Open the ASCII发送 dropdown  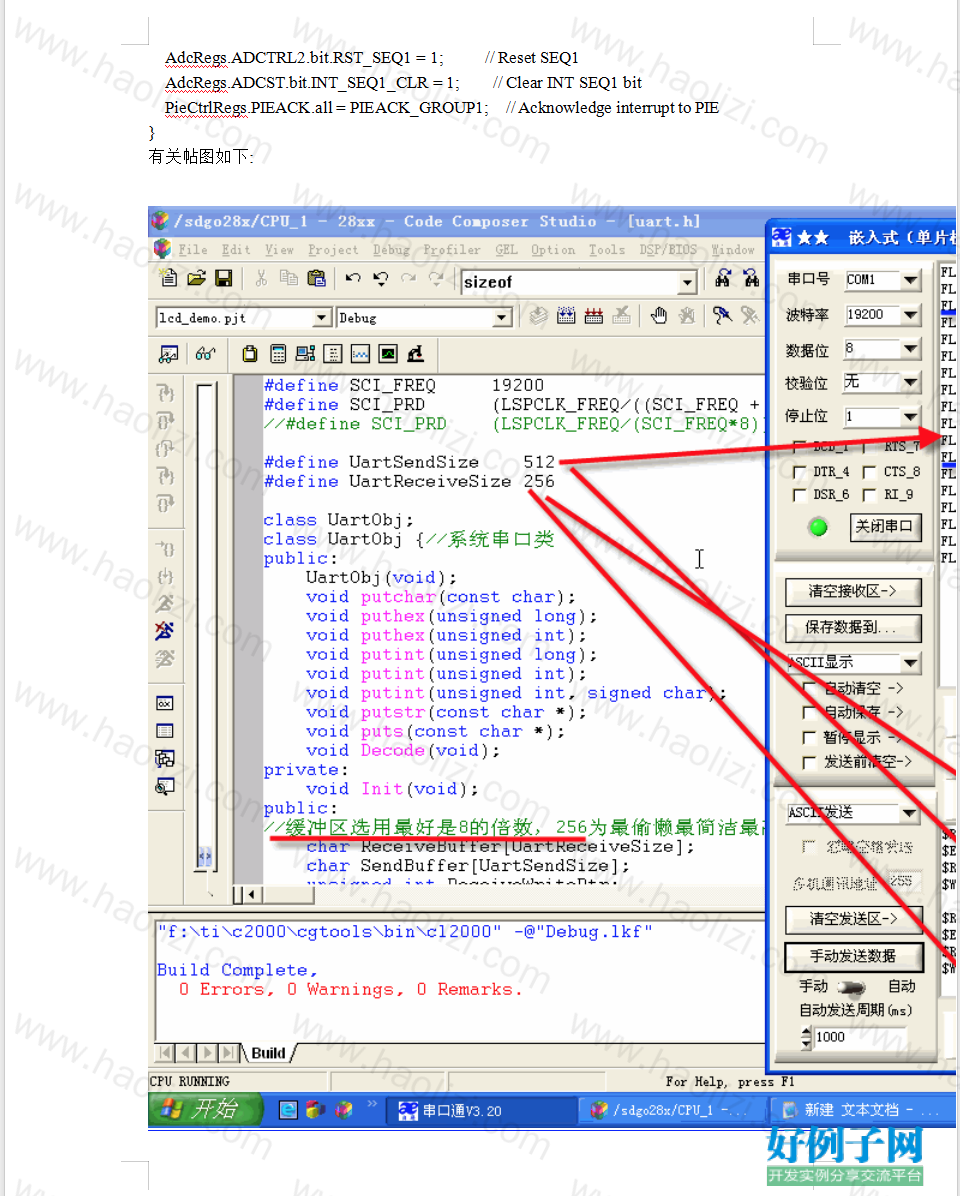tap(909, 813)
